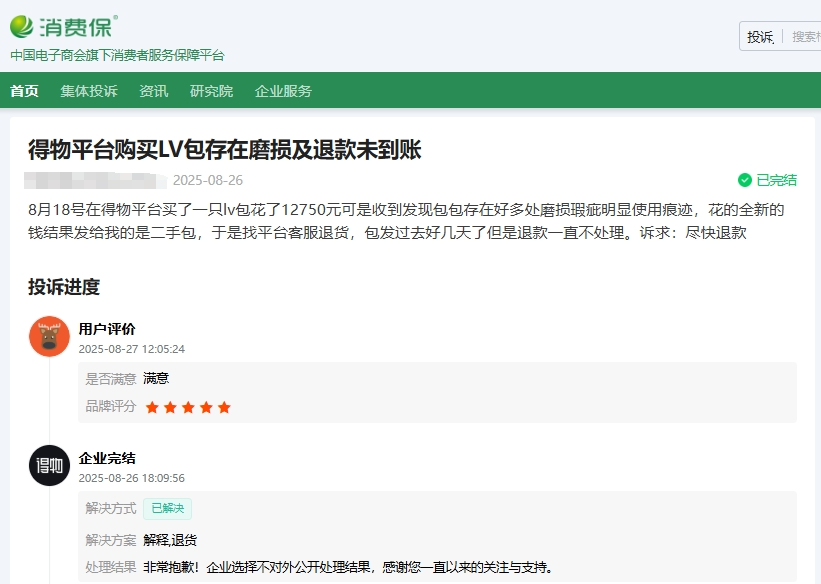
Task: Click the green 已完结 checkmark icon
Action: (x=745, y=180)
